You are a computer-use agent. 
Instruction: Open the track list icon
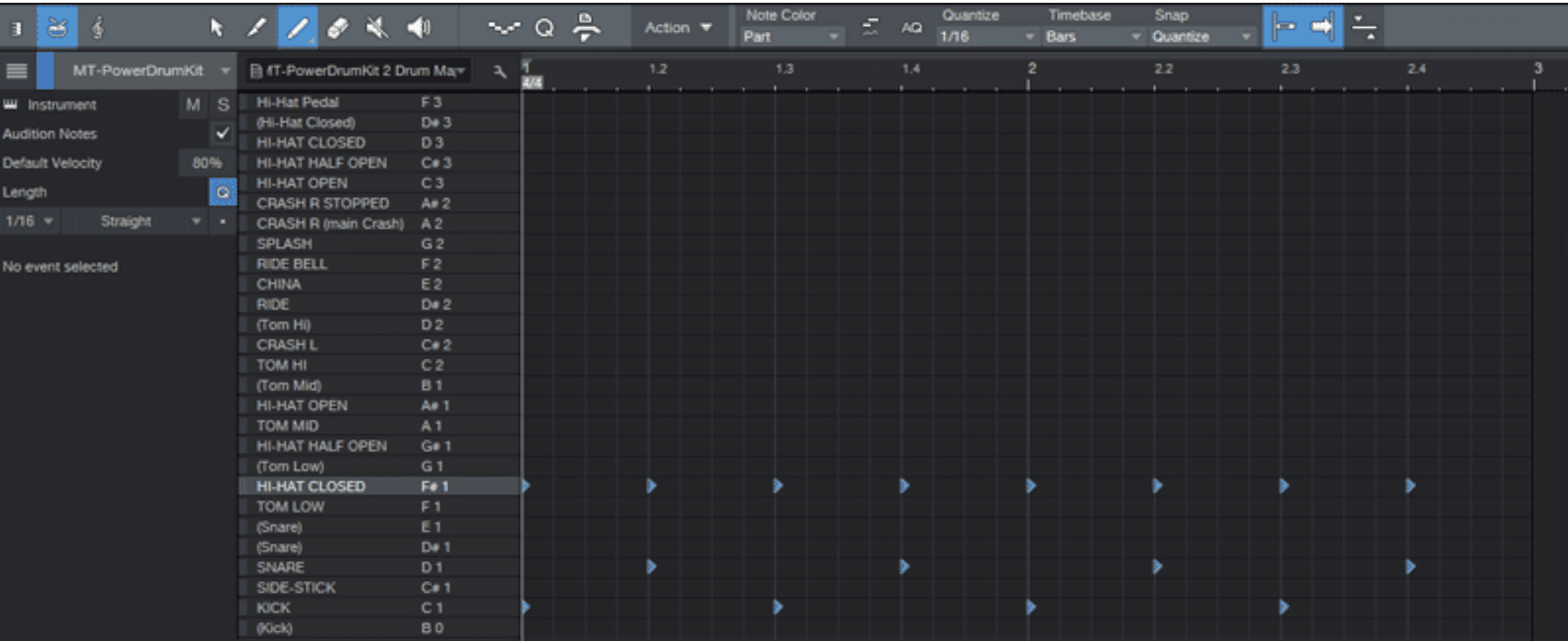click(17, 71)
